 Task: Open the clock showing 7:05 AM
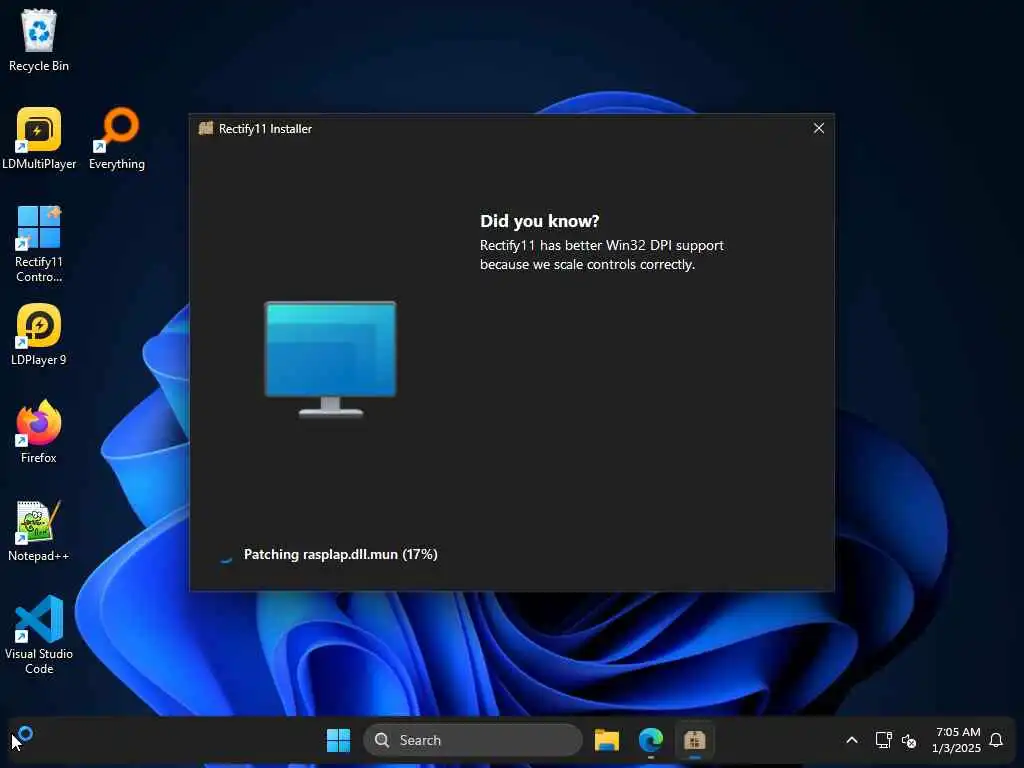[957, 740]
